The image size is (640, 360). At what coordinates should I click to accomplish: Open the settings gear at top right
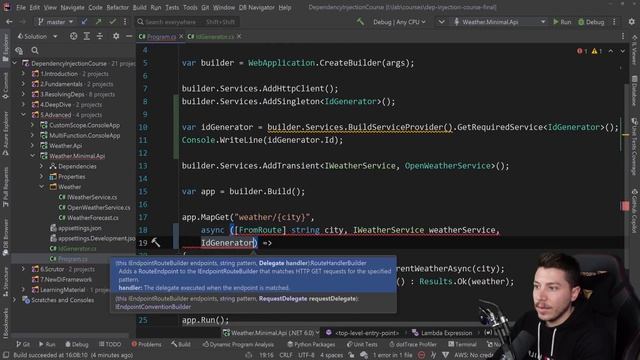(x=631, y=22)
